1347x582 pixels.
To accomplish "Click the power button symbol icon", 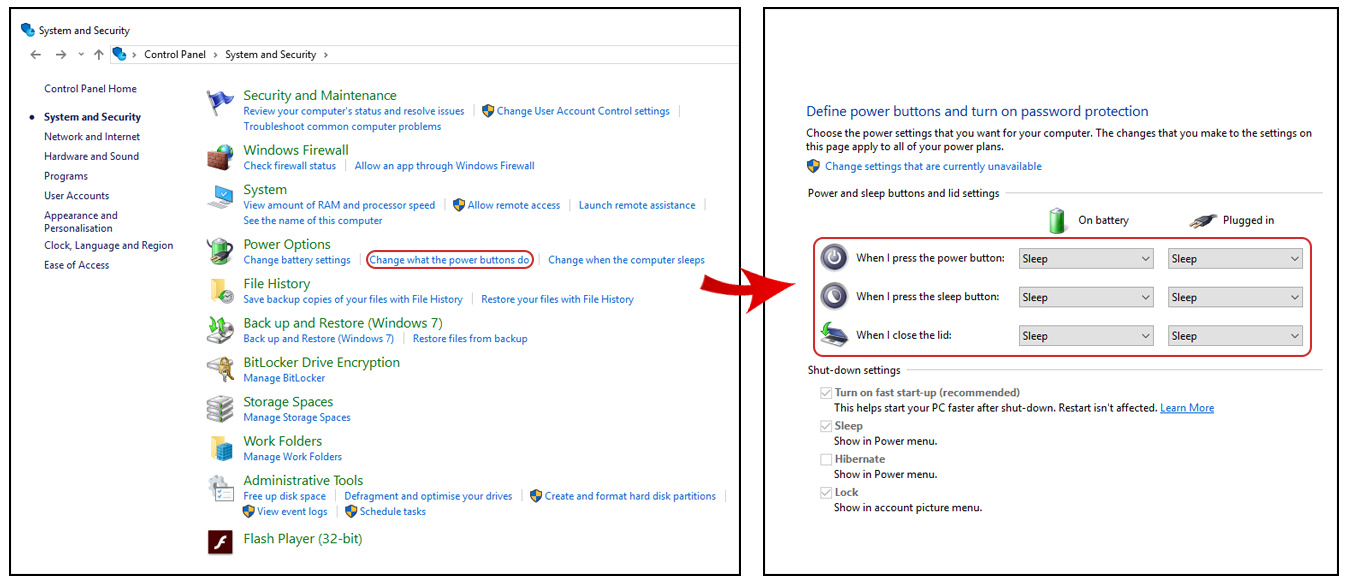I will [834, 258].
